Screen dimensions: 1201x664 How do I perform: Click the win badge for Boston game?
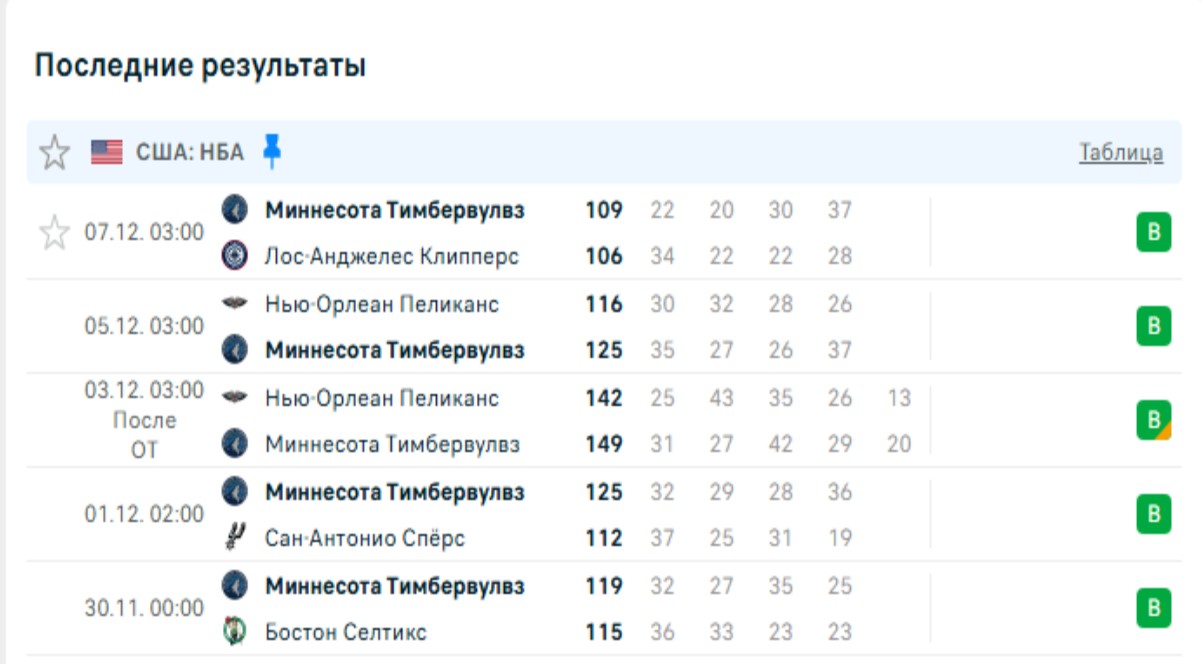click(x=1153, y=608)
